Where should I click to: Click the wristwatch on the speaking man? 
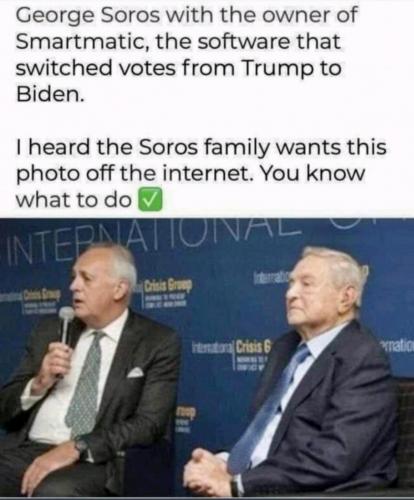[x=81, y=447]
